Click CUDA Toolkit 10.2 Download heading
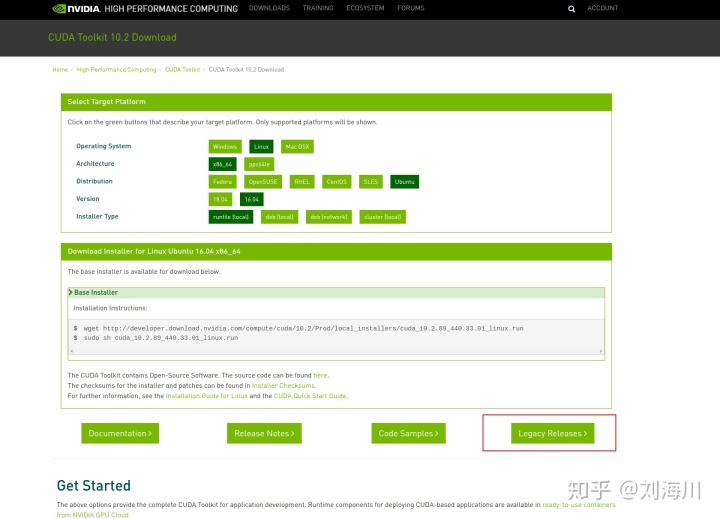 (x=112, y=37)
